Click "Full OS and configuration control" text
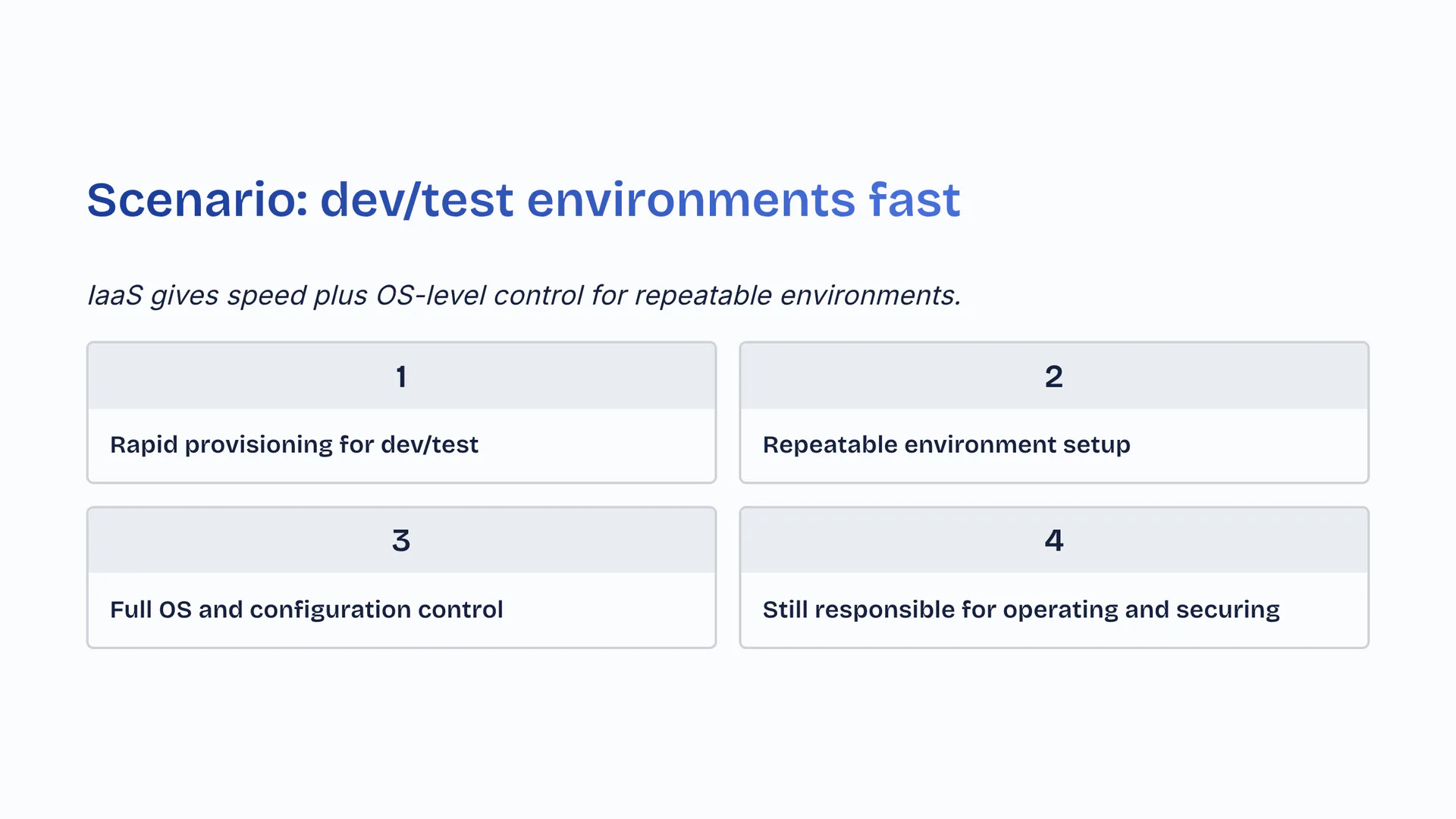The width and height of the screenshot is (1456, 819). pos(306,610)
